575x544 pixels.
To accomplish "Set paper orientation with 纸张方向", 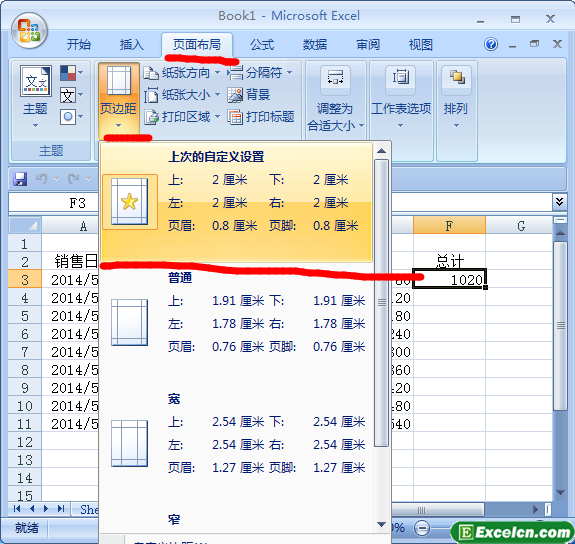I will (x=182, y=73).
